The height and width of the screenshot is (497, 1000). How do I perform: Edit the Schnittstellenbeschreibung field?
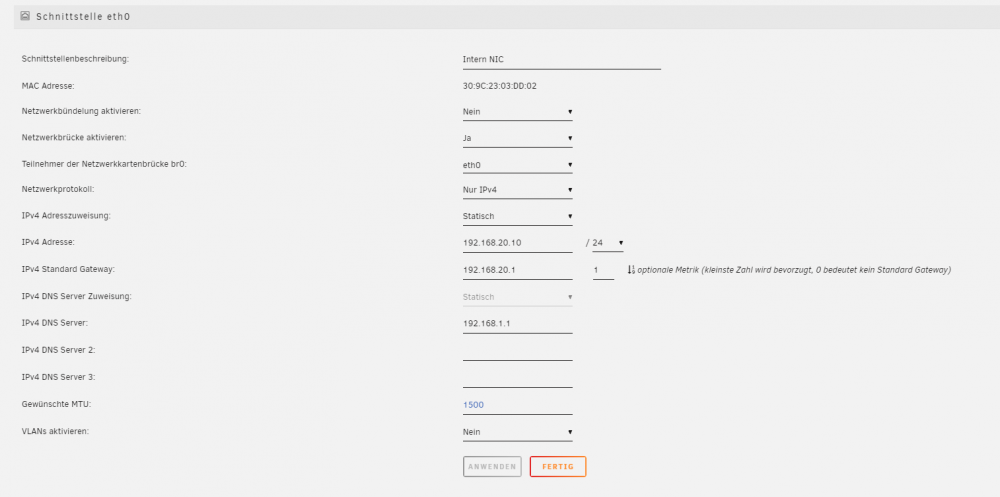(x=562, y=59)
